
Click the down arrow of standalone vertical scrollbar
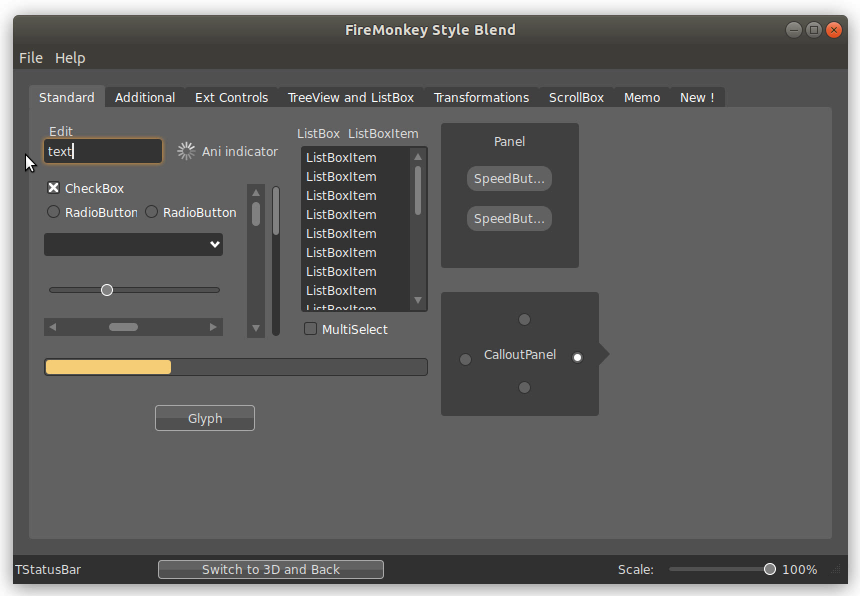point(256,328)
